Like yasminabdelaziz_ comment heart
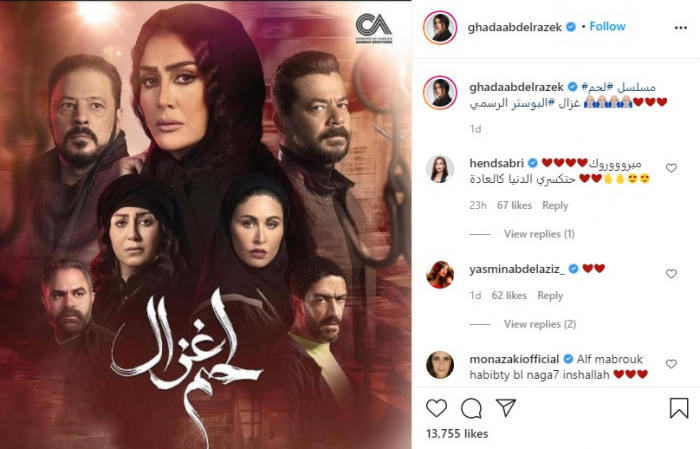700x449 pixels. [x=671, y=274]
